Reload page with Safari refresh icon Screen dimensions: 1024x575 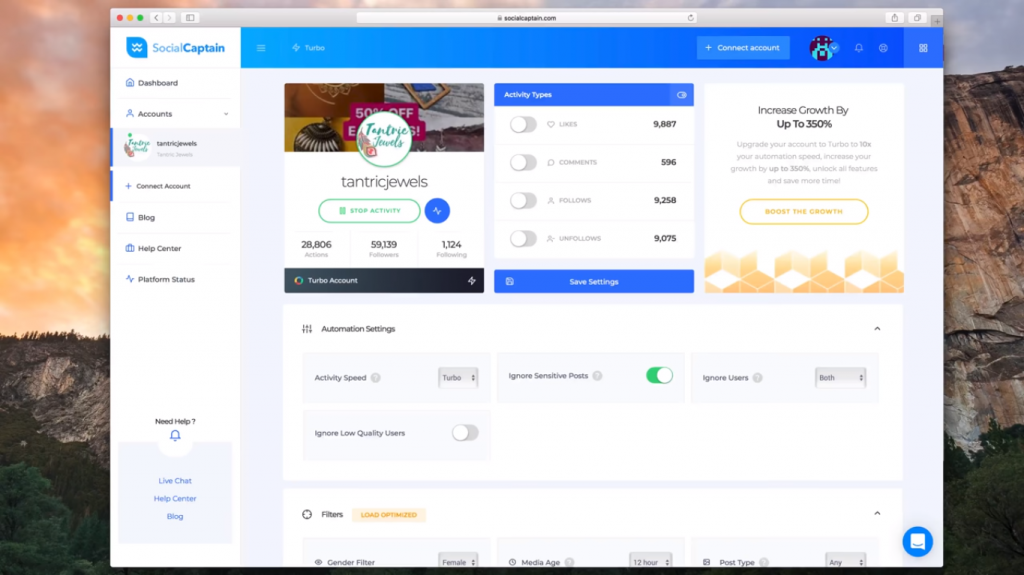pos(690,18)
